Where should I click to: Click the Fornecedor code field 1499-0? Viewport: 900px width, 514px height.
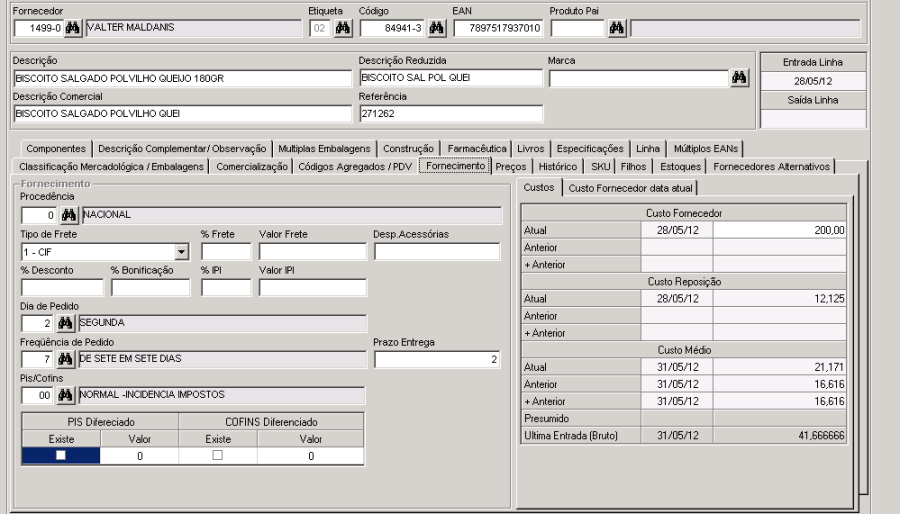coord(38,28)
